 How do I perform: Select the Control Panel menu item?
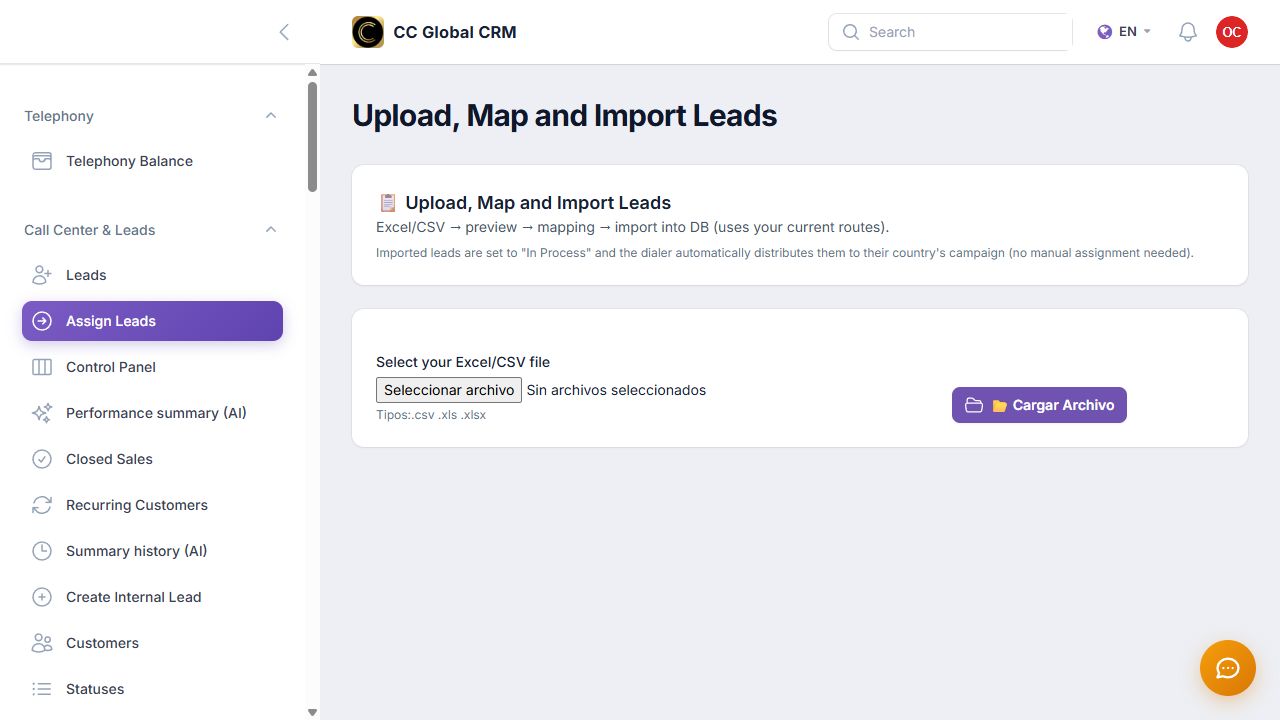(x=152, y=367)
